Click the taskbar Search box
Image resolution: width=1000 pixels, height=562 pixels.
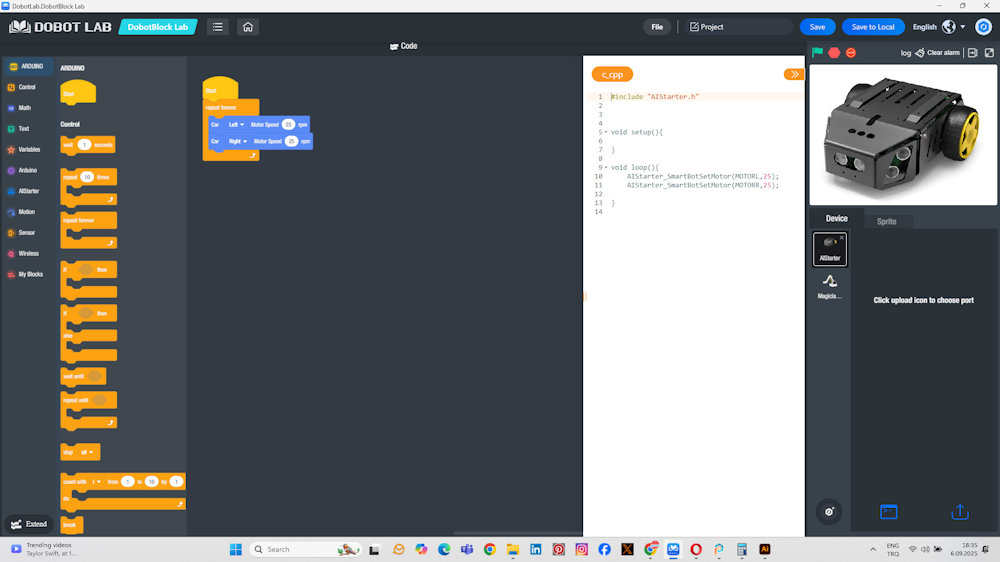pyautogui.click(x=306, y=549)
